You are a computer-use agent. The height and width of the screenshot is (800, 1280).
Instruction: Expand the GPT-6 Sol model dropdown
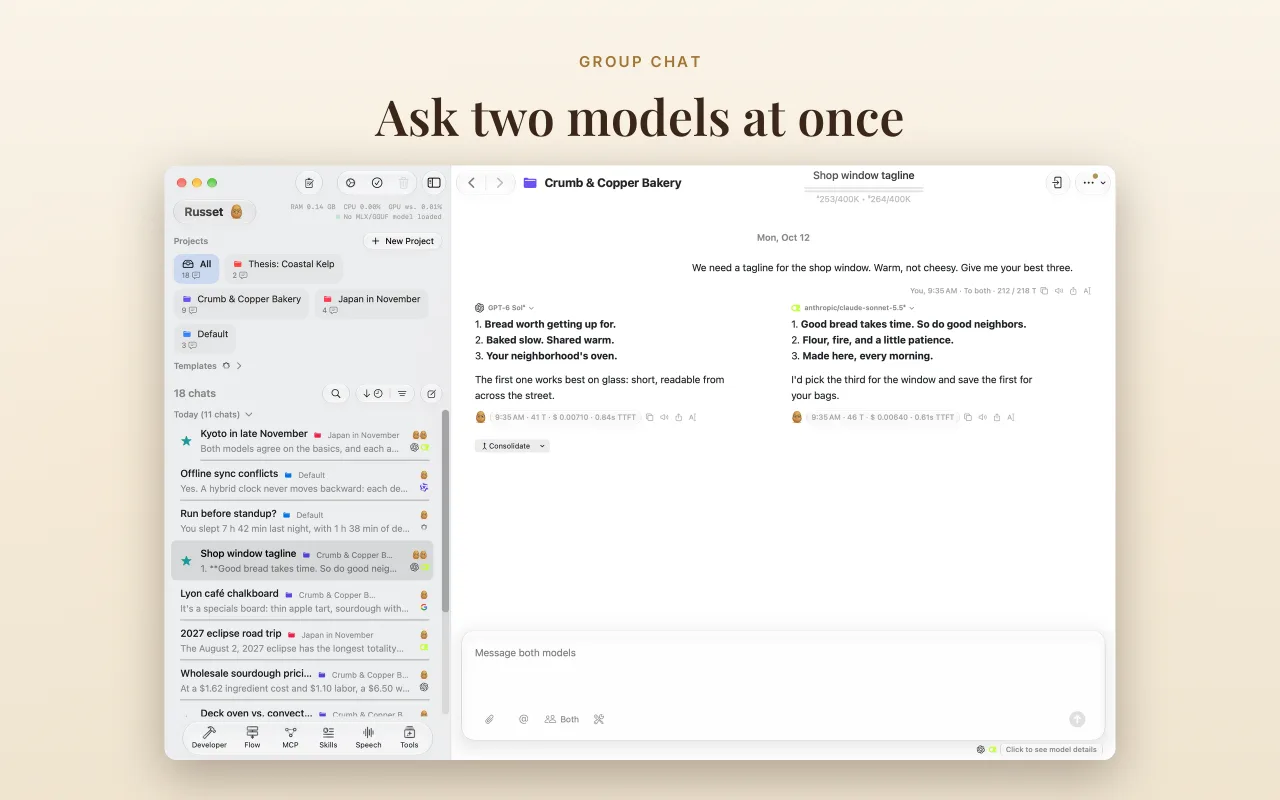pyautogui.click(x=531, y=308)
